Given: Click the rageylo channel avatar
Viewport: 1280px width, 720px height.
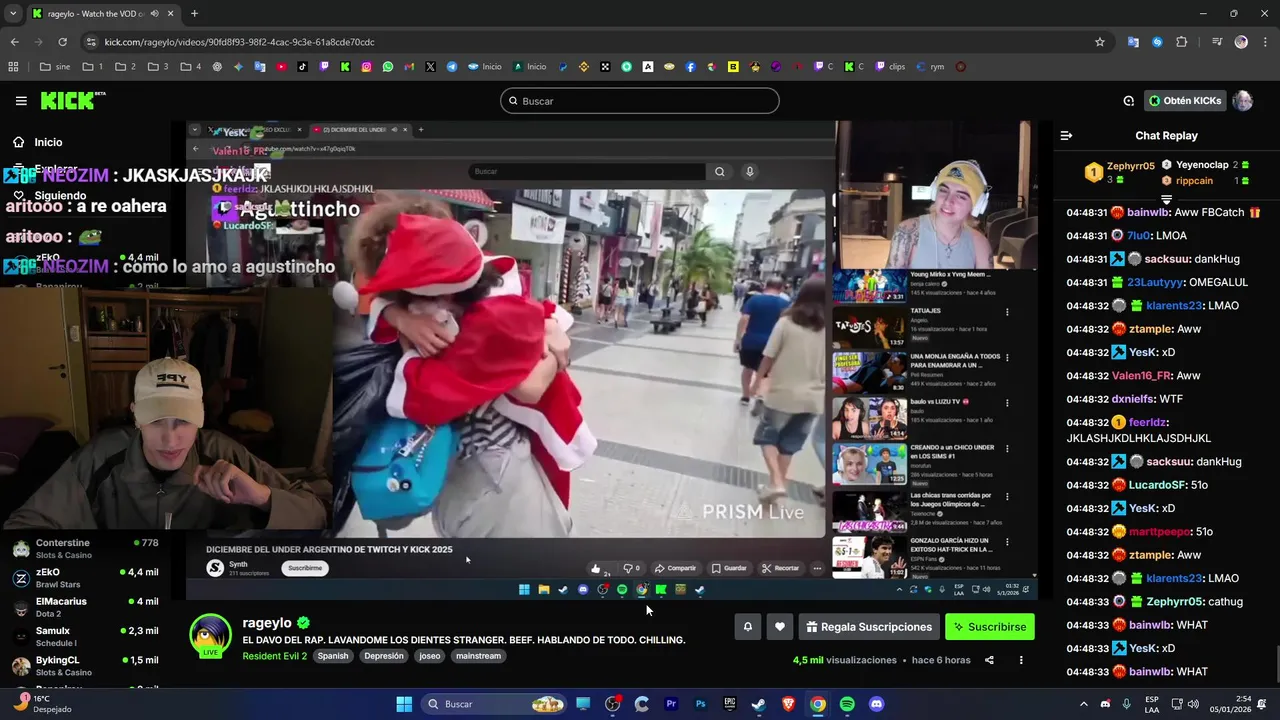Looking at the screenshot, I should click(x=210, y=636).
